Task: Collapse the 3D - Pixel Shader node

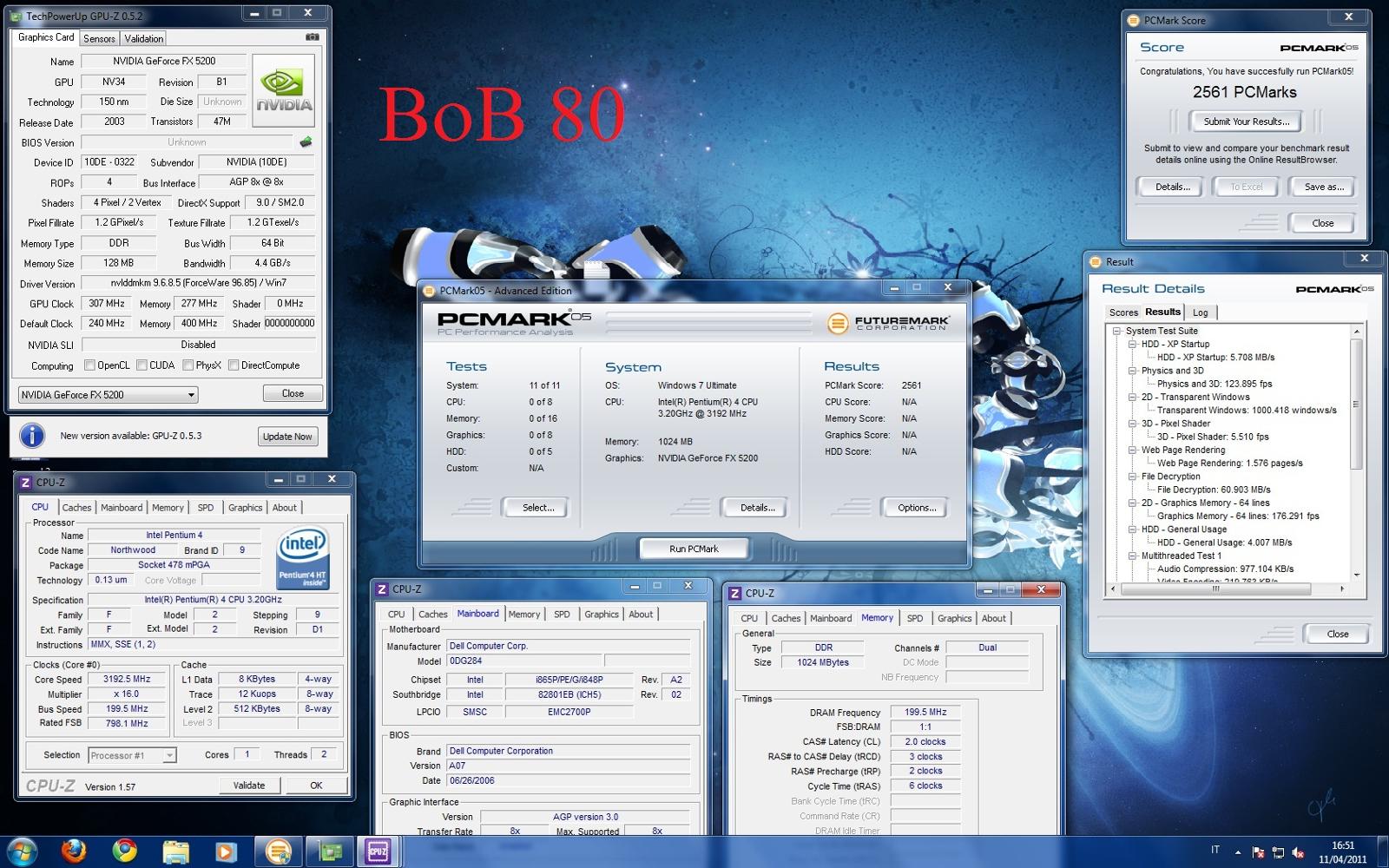Action: [1132, 424]
